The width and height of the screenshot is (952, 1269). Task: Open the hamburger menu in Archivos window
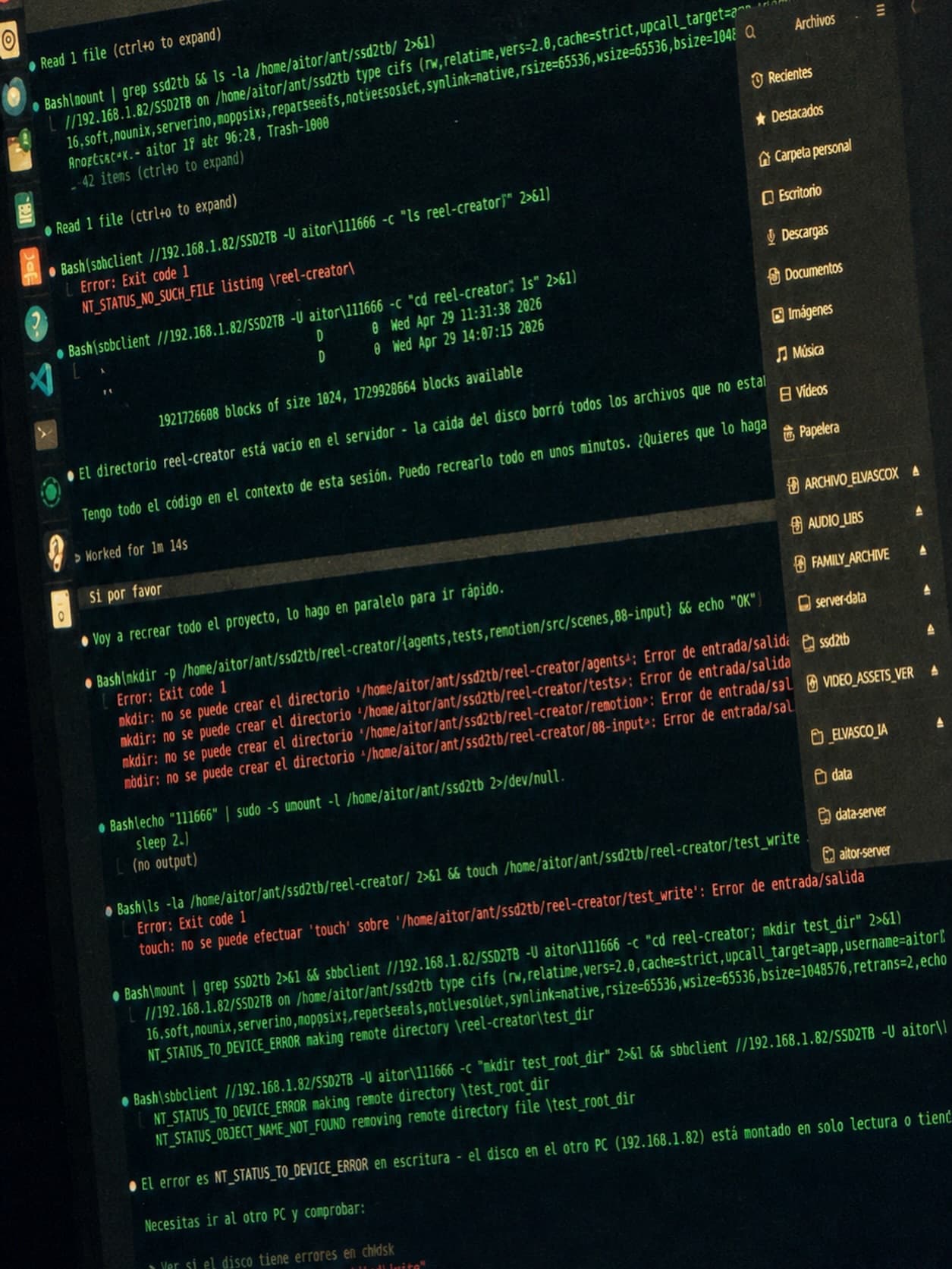[880, 10]
